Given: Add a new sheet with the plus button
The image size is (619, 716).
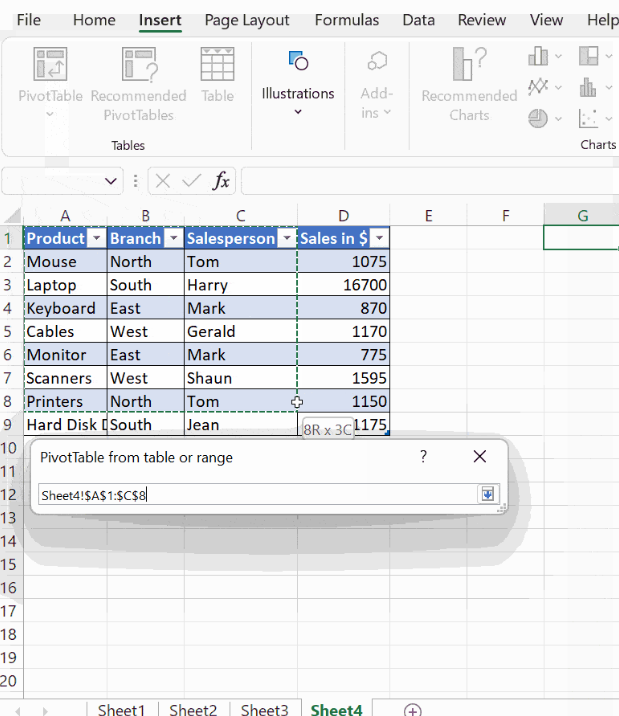Looking at the screenshot, I should [x=412, y=709].
